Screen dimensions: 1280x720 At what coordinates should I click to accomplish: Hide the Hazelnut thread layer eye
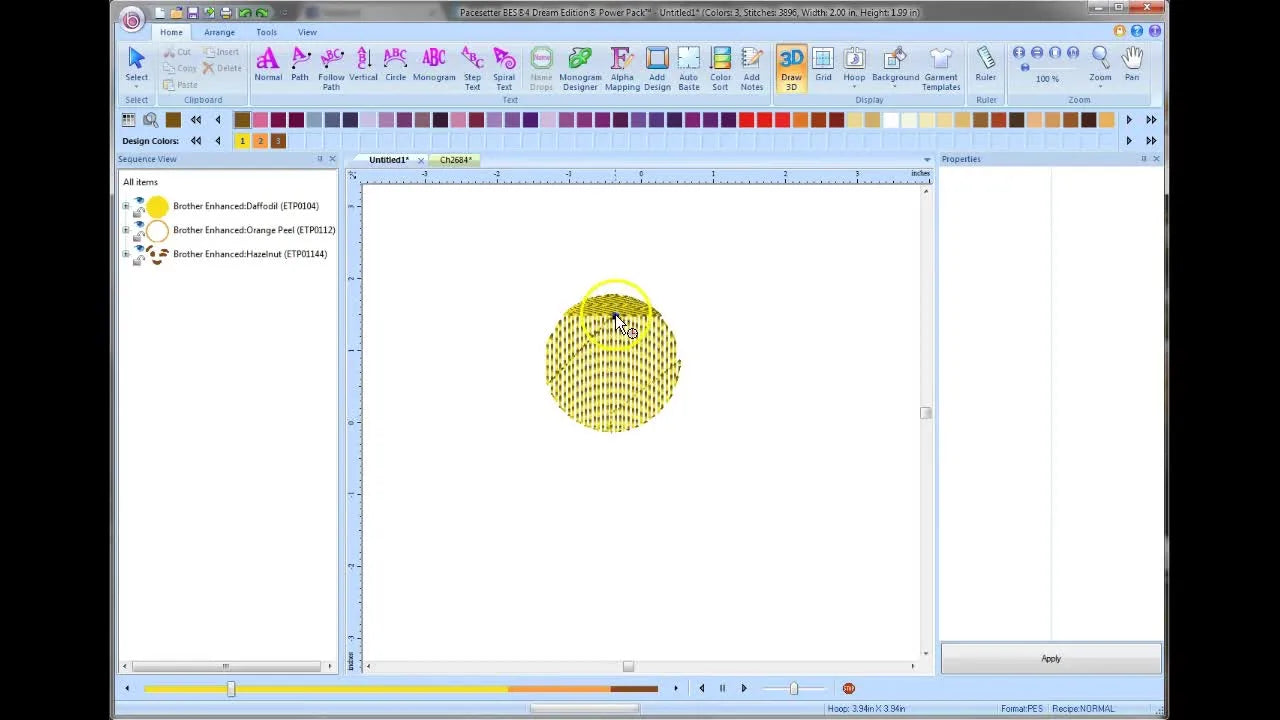tap(139, 248)
